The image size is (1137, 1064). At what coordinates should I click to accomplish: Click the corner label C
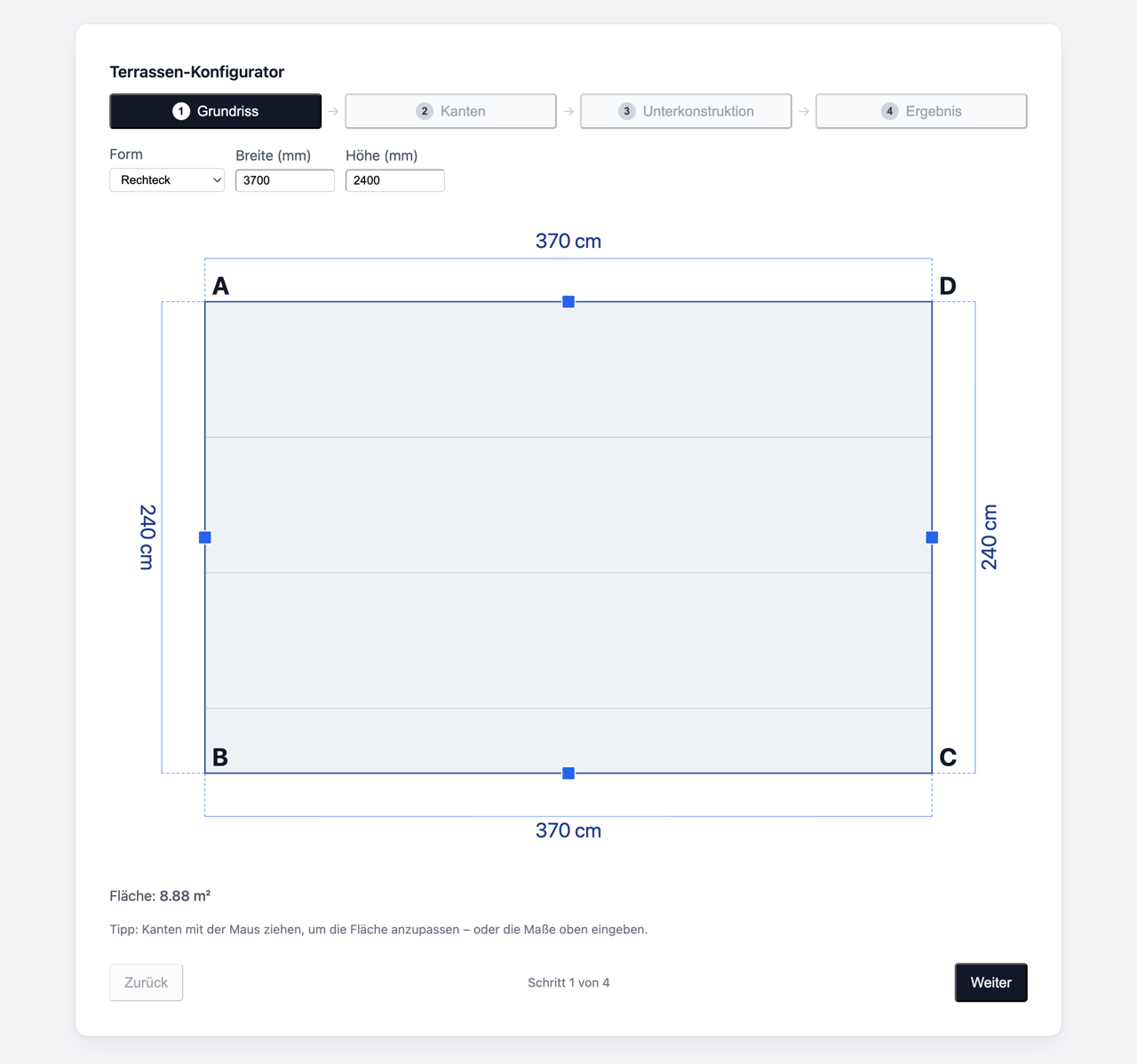[x=948, y=758]
